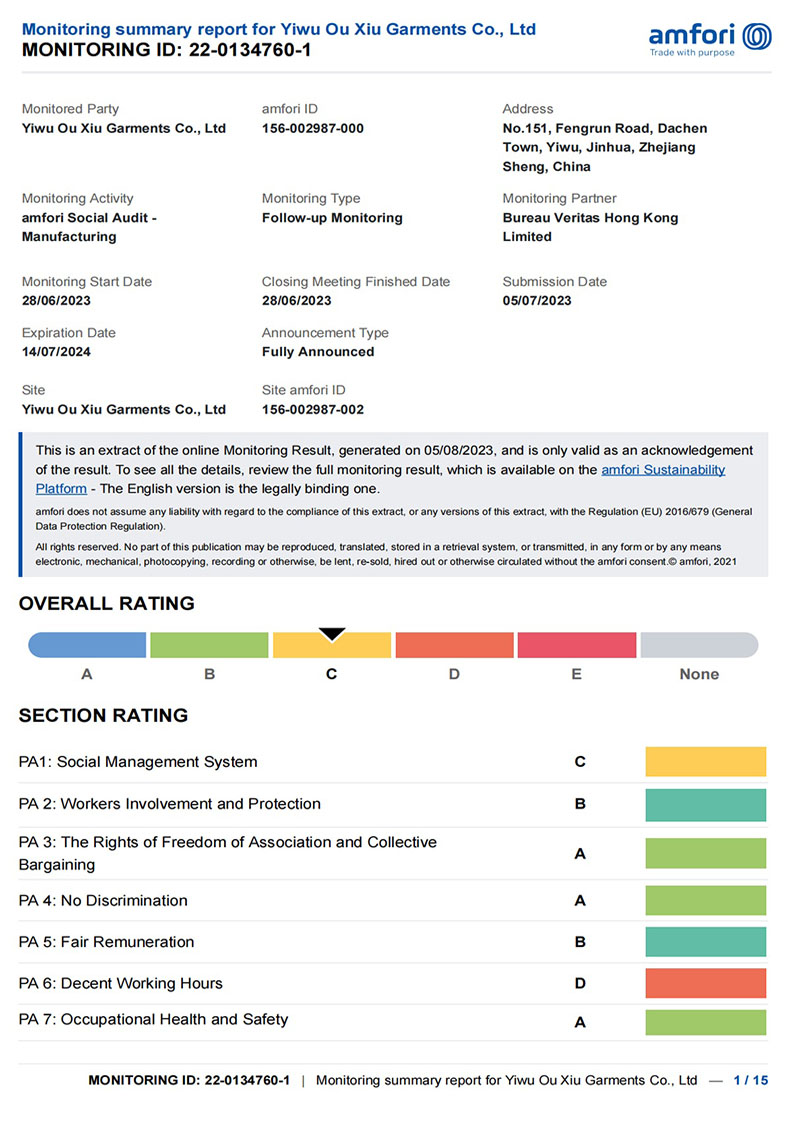Select the PA 5: Fair Remuneration row label

(x=107, y=942)
